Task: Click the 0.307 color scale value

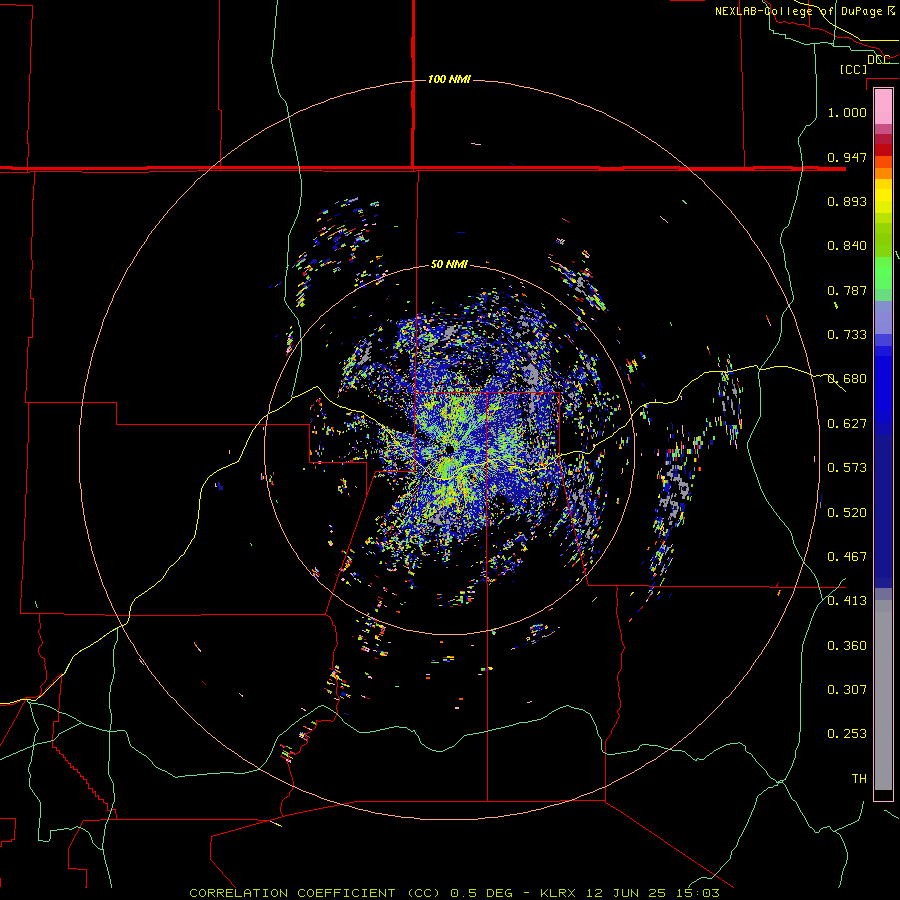Action: [x=847, y=690]
